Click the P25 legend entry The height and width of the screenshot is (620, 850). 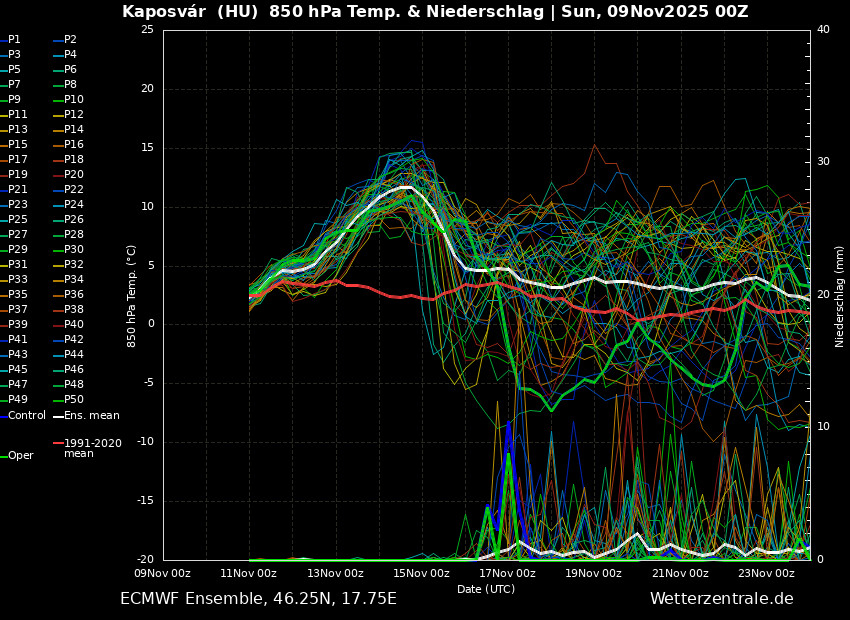pos(18,220)
